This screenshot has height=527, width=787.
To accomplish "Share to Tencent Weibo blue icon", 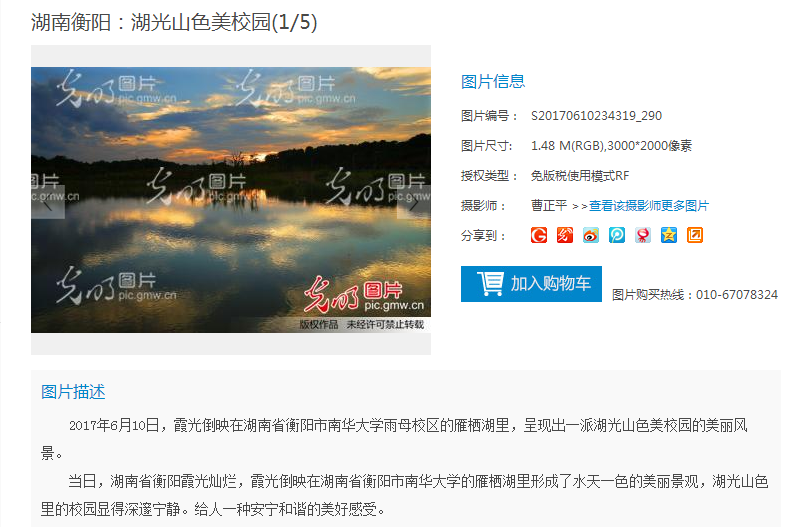I will coord(617,235).
